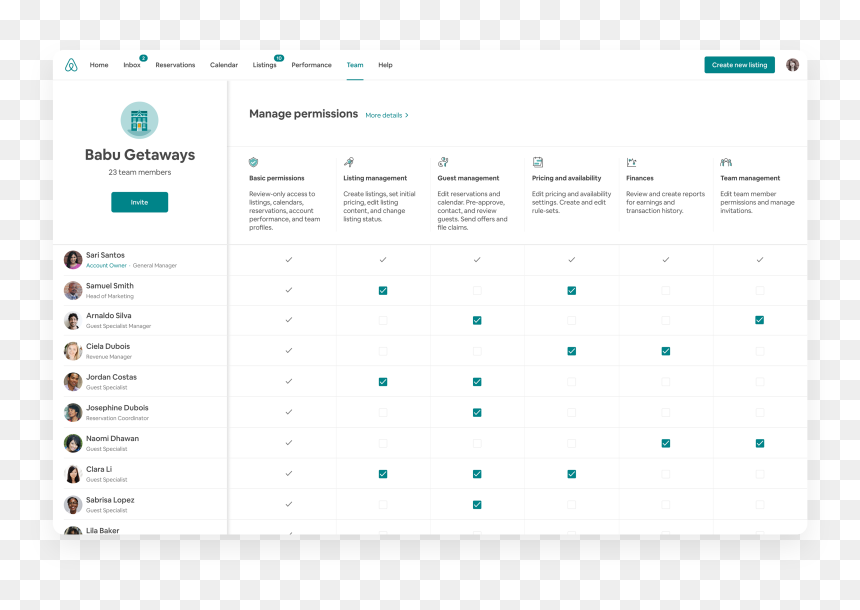Click the Airbnb logo icon

(71, 65)
